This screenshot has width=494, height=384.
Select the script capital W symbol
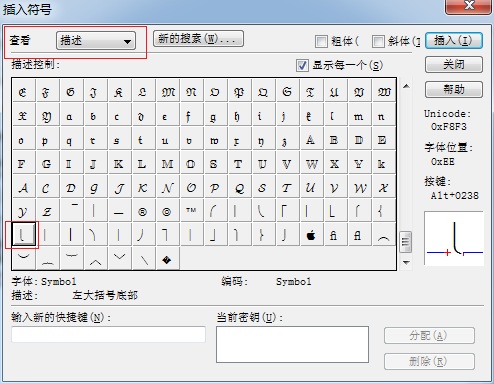tap(359, 188)
